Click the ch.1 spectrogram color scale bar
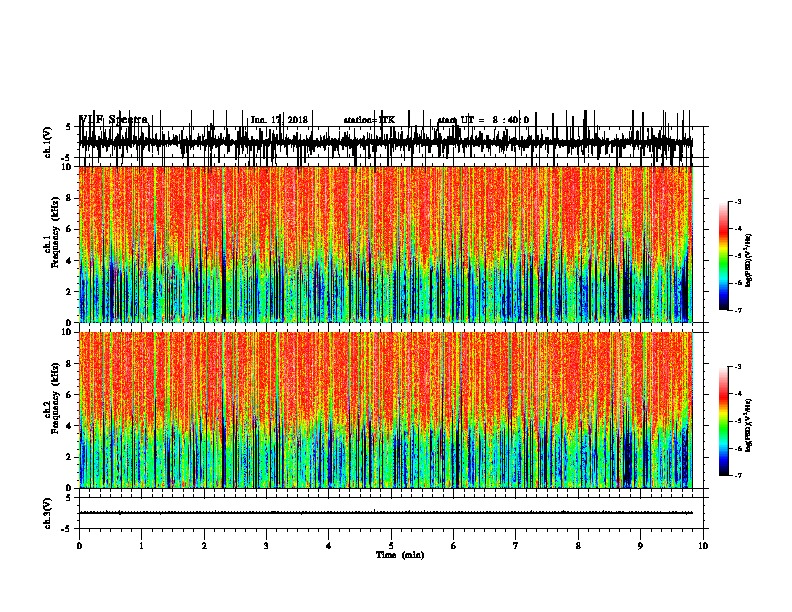 coord(724,256)
